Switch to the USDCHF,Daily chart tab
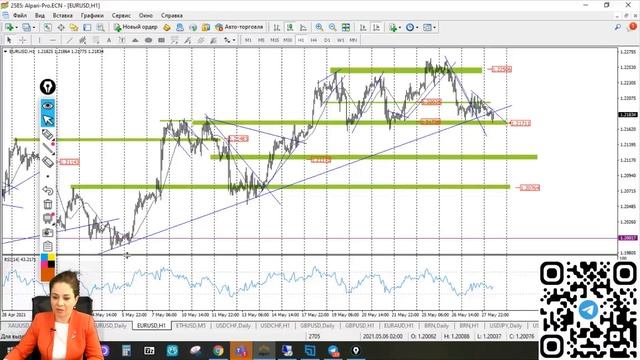640x360 pixels. click(x=233, y=326)
